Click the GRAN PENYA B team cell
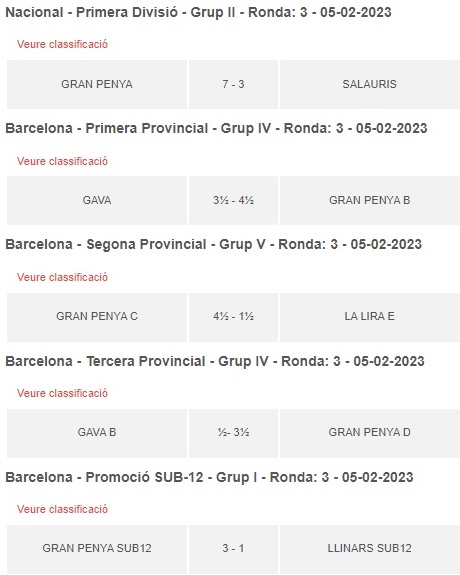 coord(369,200)
